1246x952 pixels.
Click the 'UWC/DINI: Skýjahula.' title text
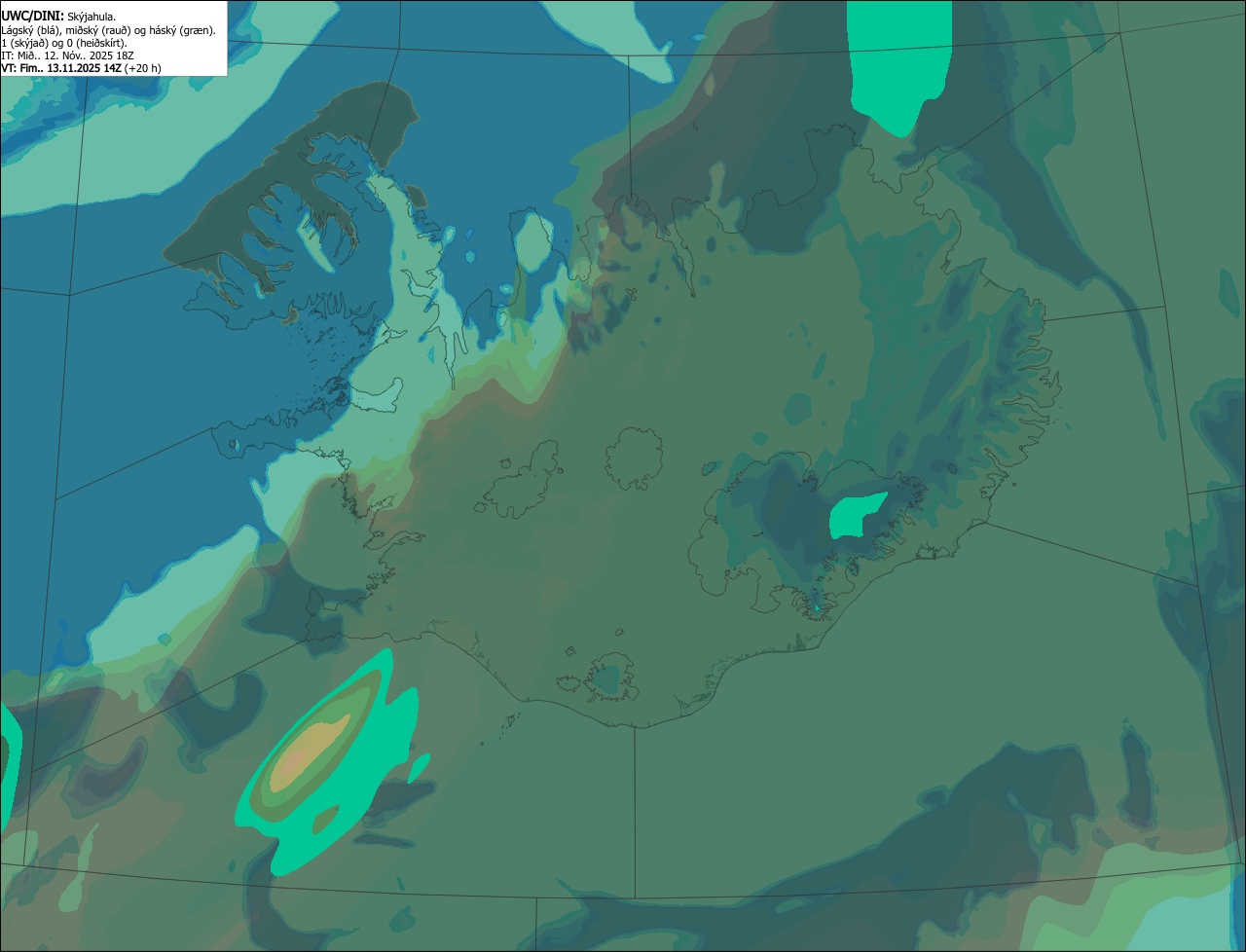pos(58,17)
